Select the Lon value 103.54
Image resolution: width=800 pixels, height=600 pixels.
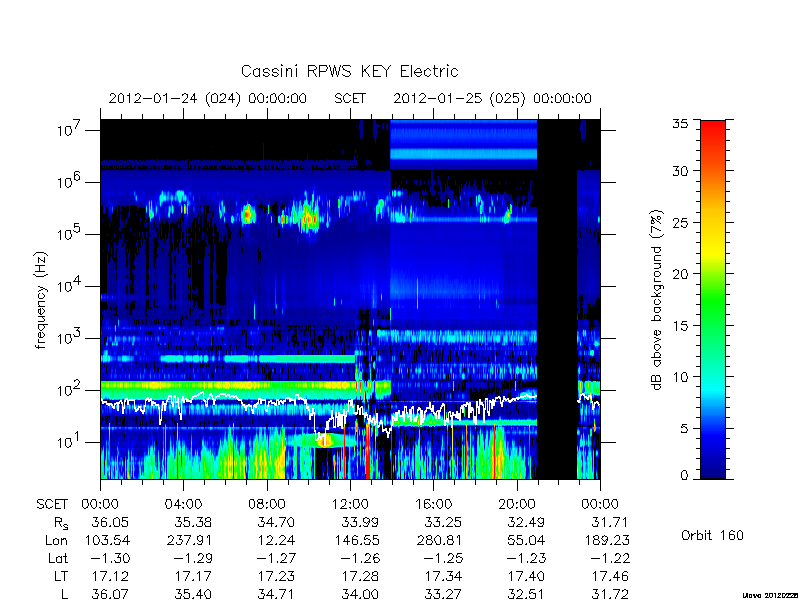(x=107, y=540)
